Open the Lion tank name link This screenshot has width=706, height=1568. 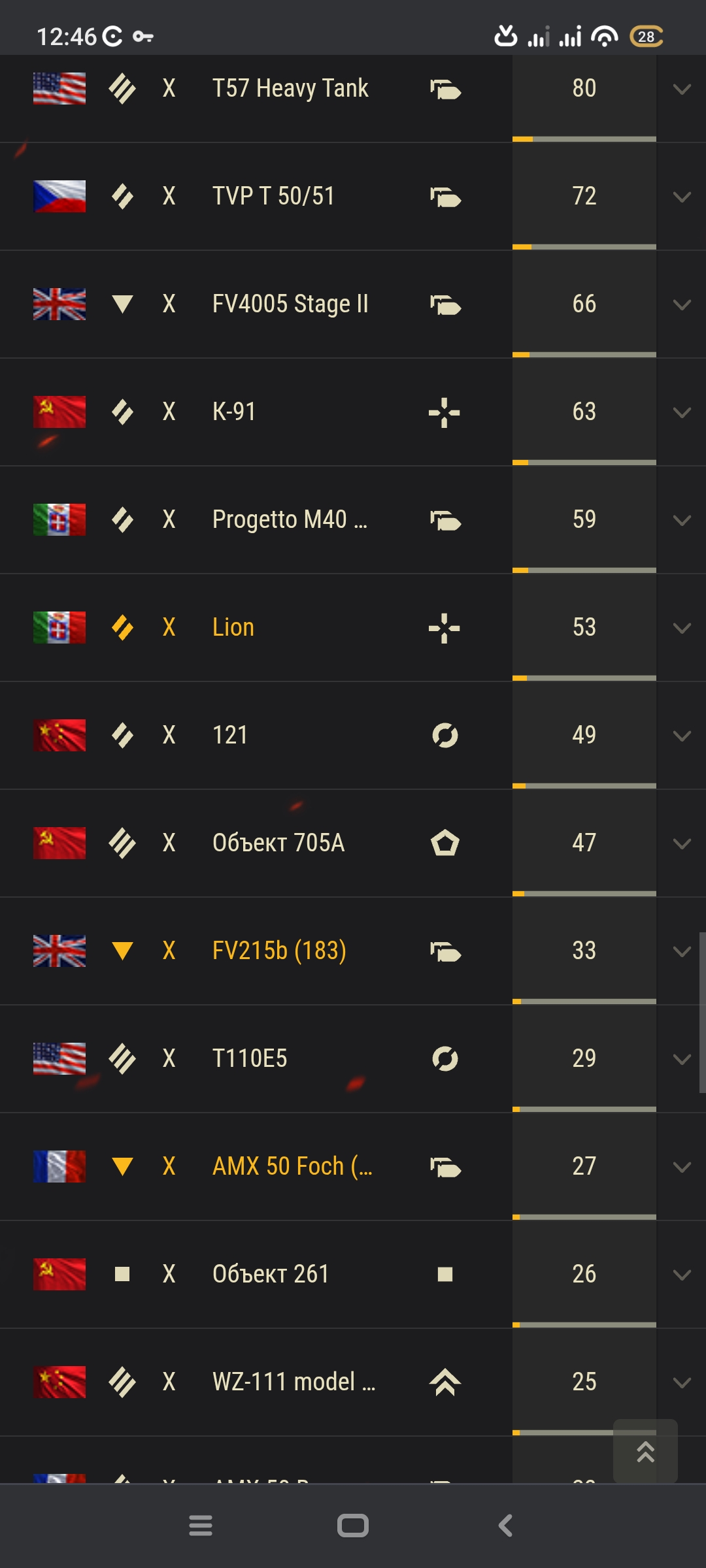click(233, 627)
